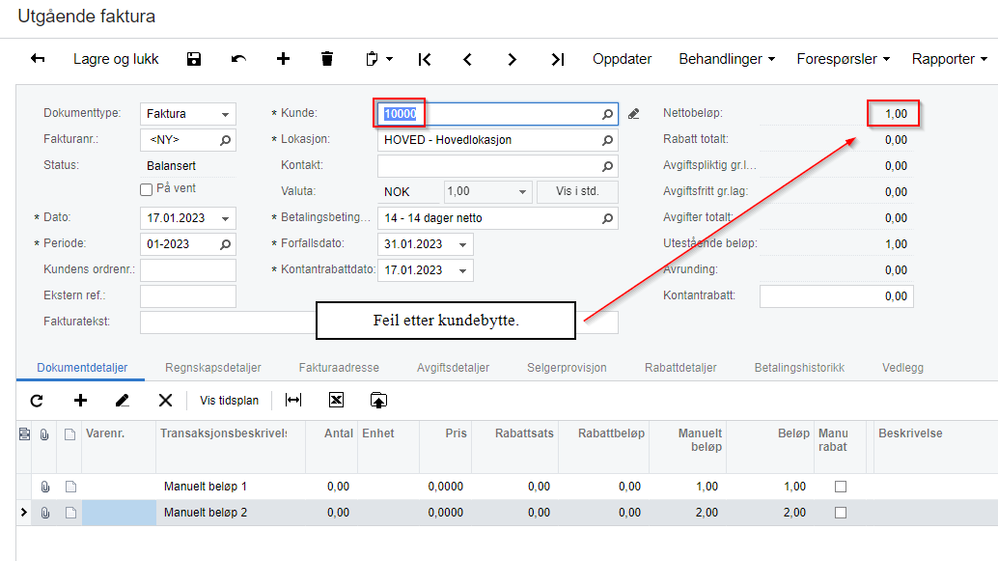Click into the Kundens ordrenr. field
998x561 pixels.
point(188,270)
